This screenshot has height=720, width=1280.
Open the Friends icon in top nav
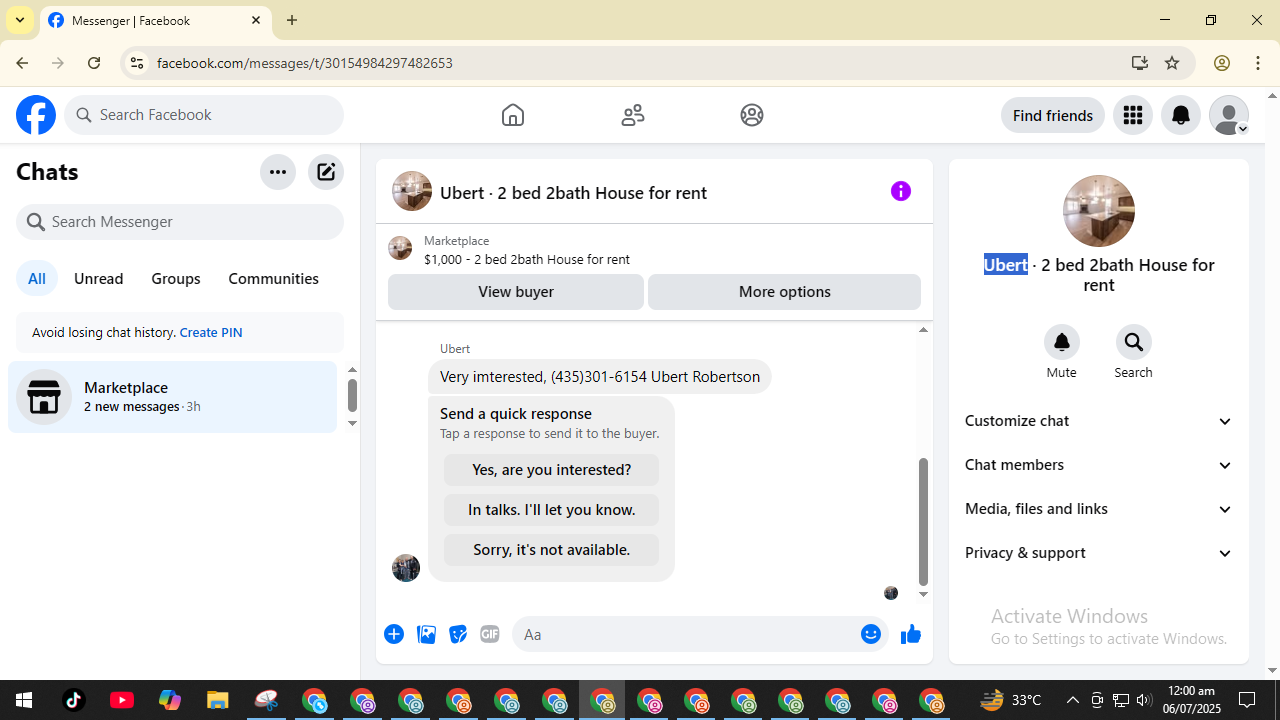[x=633, y=115]
